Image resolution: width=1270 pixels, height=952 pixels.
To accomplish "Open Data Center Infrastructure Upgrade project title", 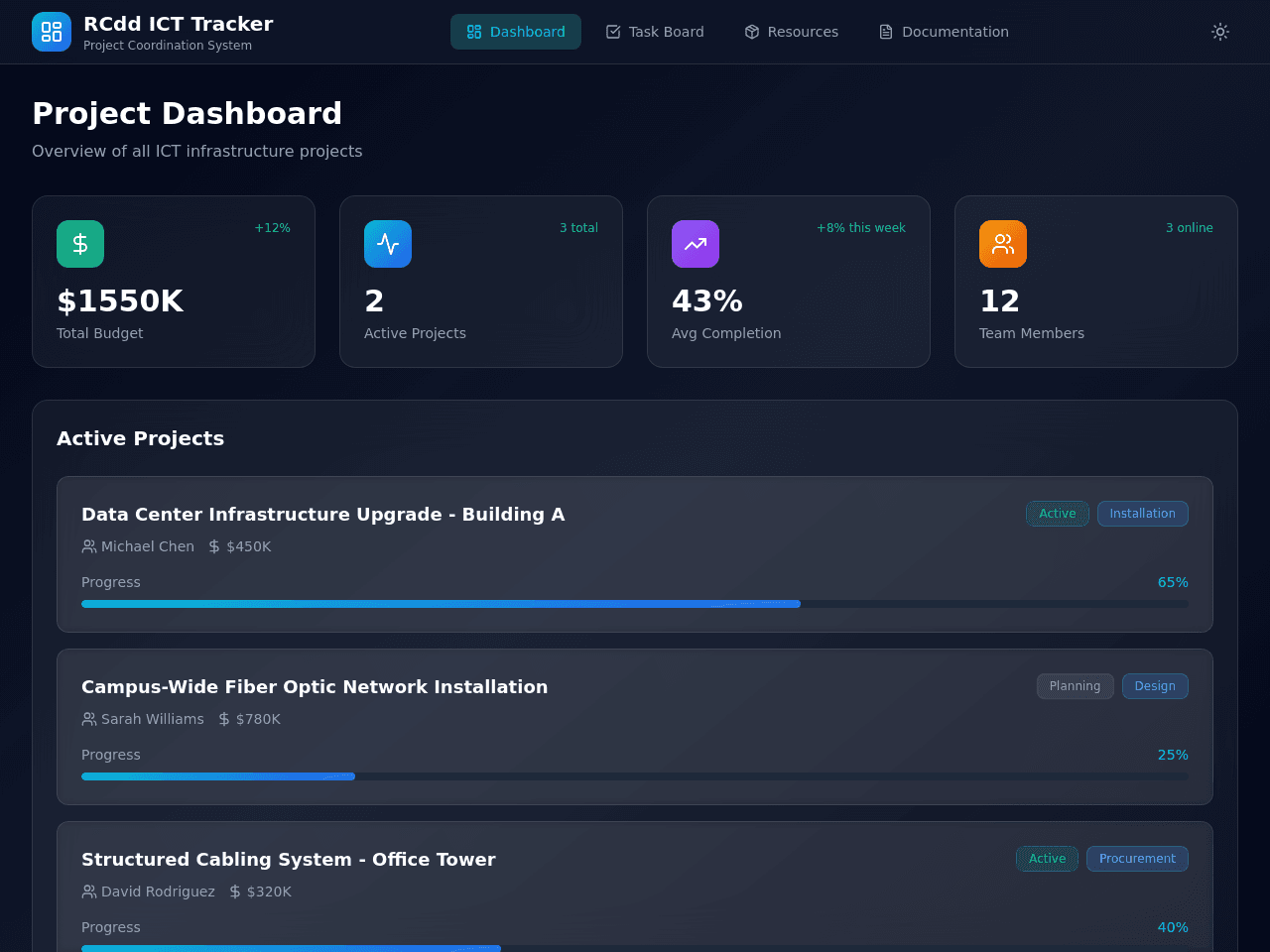I will tap(323, 515).
